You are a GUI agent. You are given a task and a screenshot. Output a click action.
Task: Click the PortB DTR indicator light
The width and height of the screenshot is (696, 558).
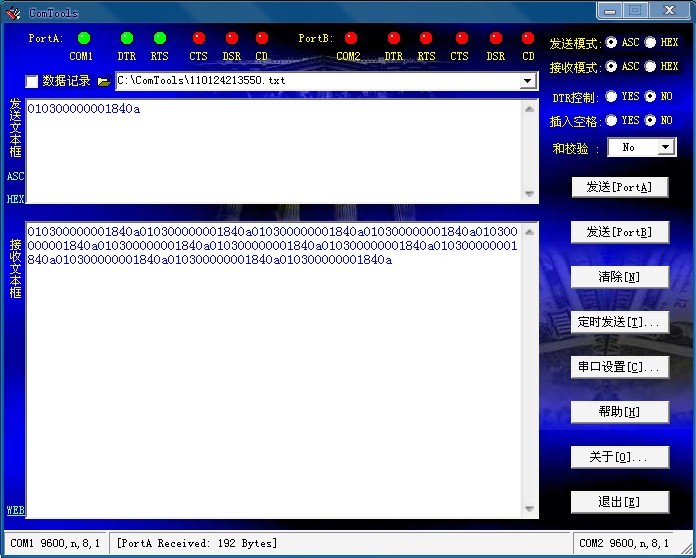(x=394, y=38)
